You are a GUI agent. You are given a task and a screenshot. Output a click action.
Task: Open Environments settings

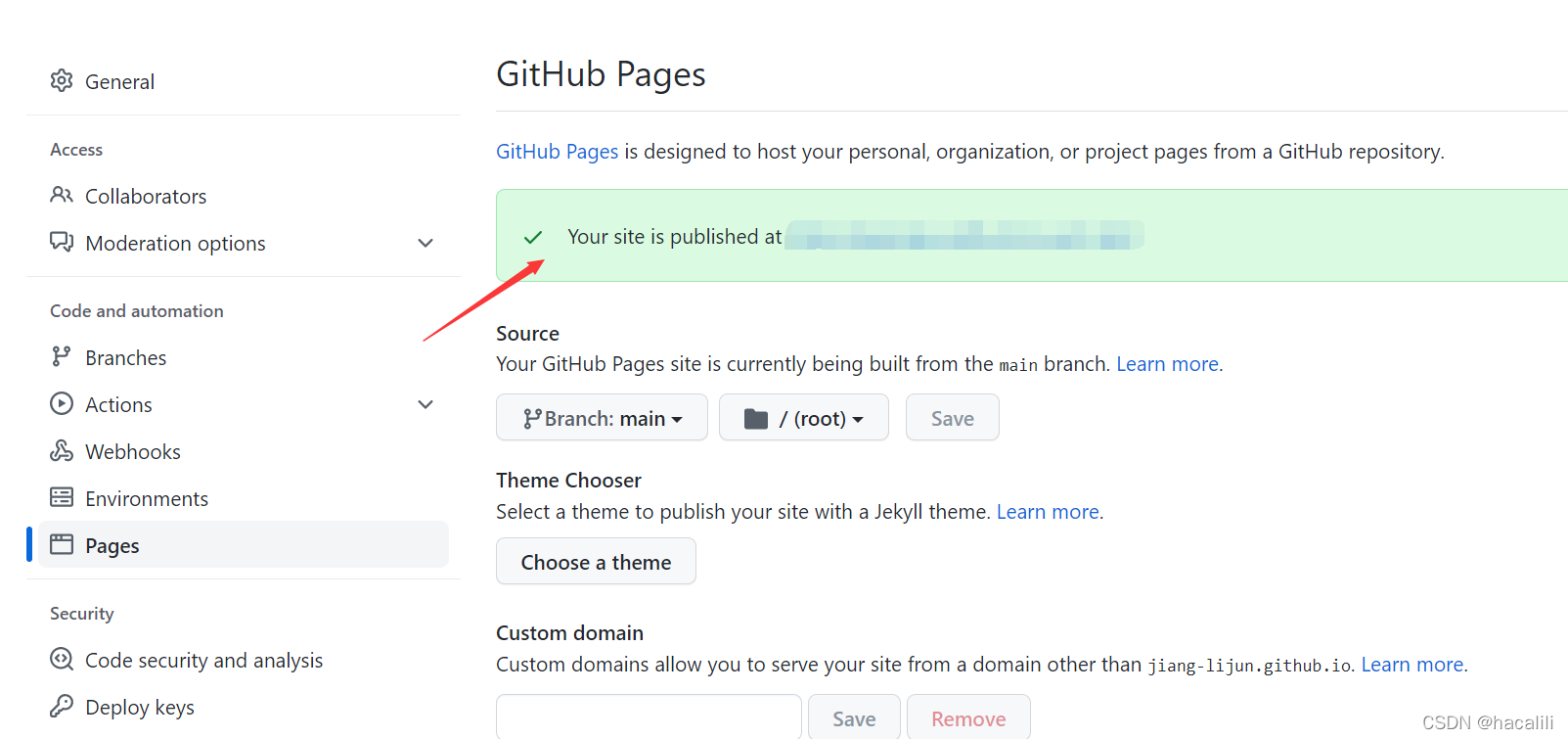click(147, 498)
